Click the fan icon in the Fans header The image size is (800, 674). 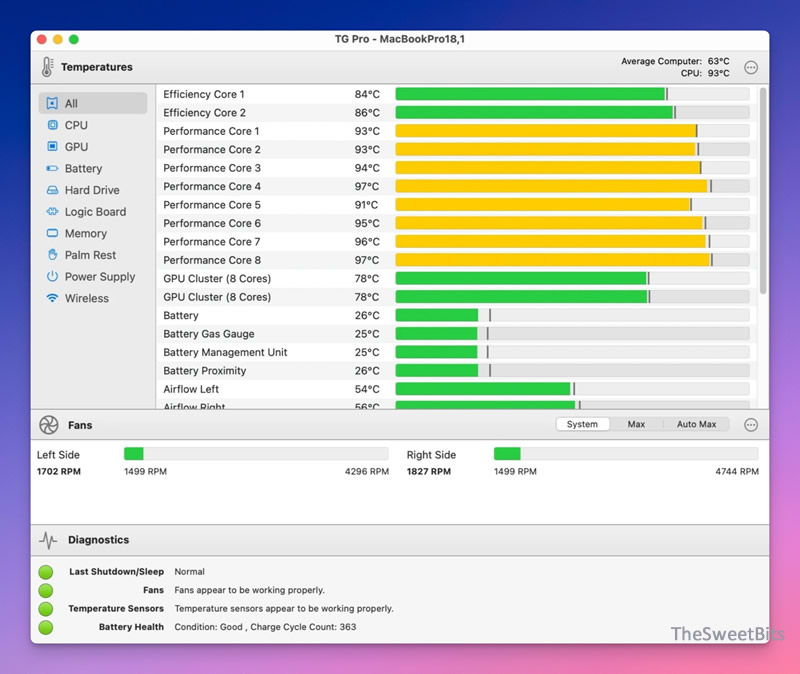tap(49, 425)
